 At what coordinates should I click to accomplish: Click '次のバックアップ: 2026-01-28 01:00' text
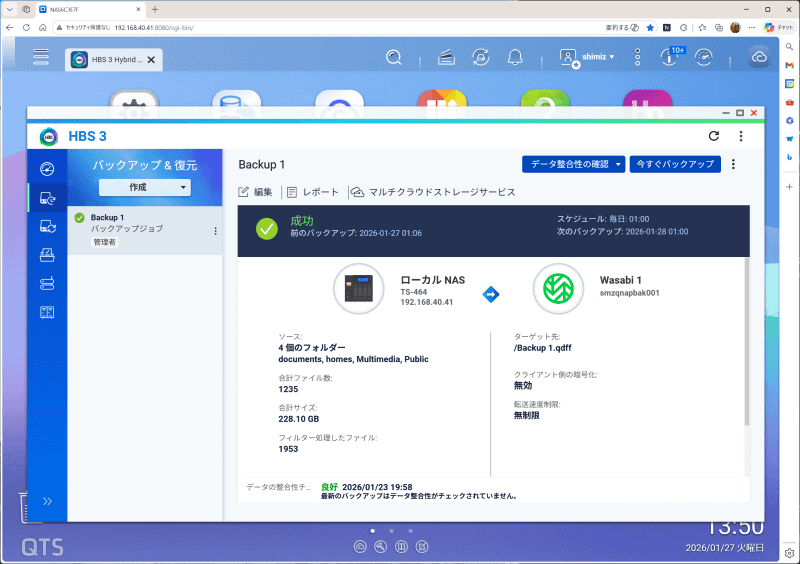click(x=622, y=232)
